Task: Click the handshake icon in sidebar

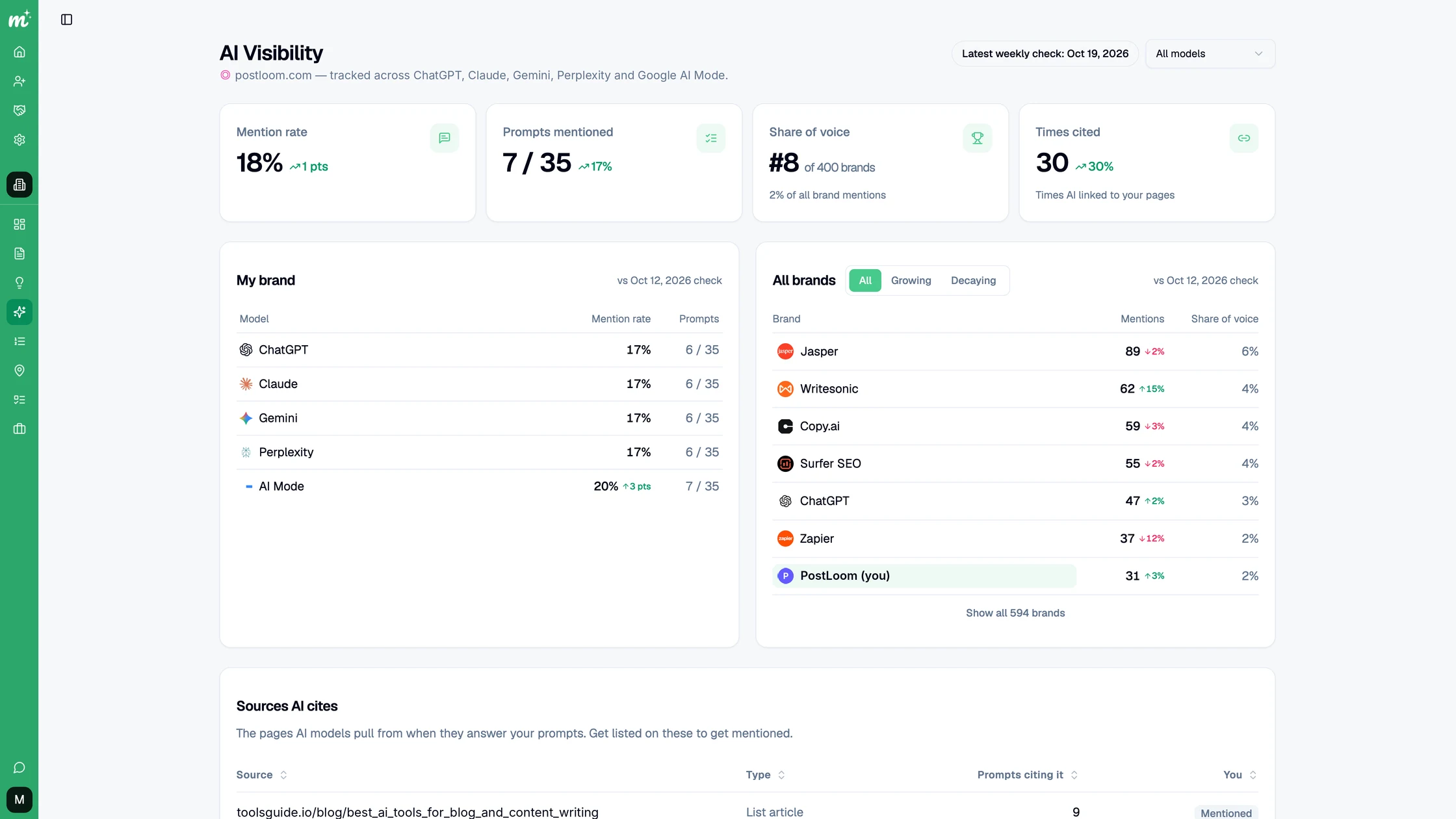Action: [19, 110]
